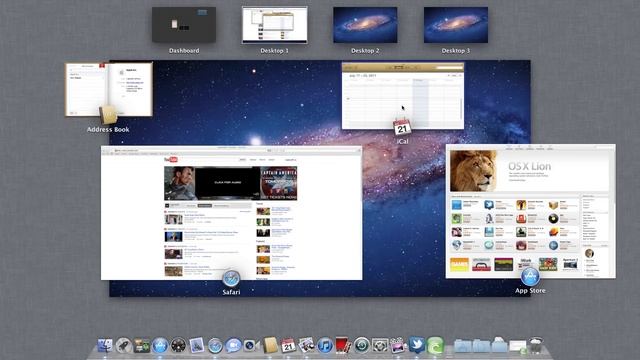Launch iTunes music note icon in Dock
The width and height of the screenshot is (640, 360).
(x=325, y=346)
